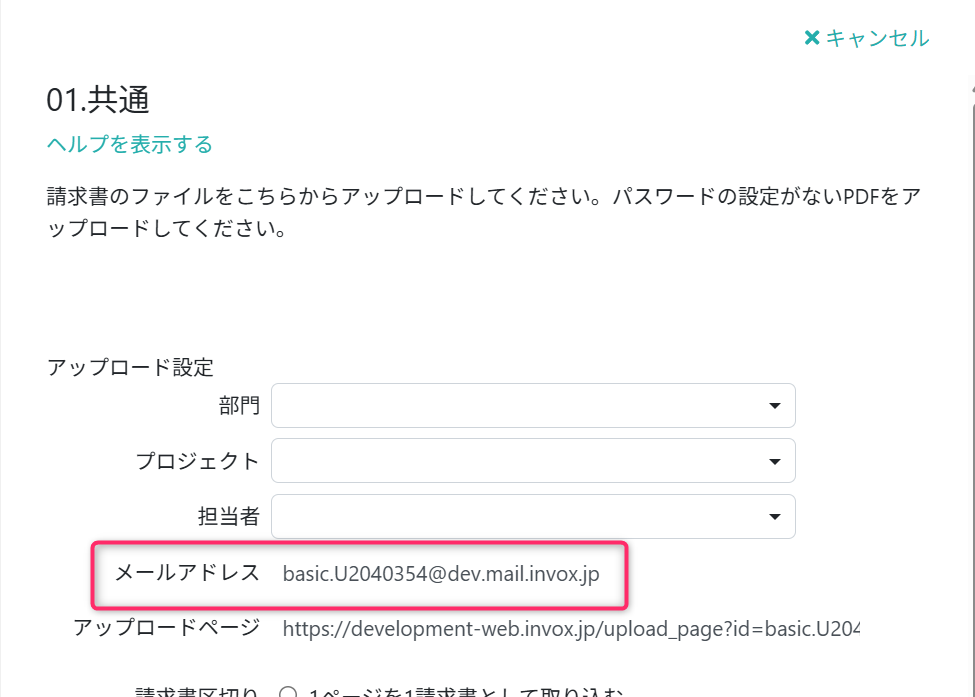
Task: Open the ヘルプを表示する help link
Action: pos(130,144)
